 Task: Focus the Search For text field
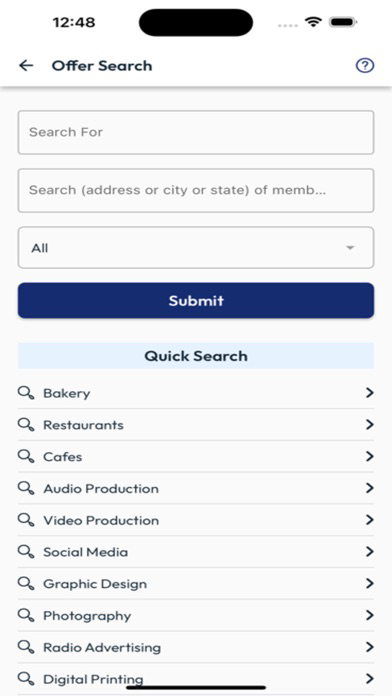tap(196, 132)
